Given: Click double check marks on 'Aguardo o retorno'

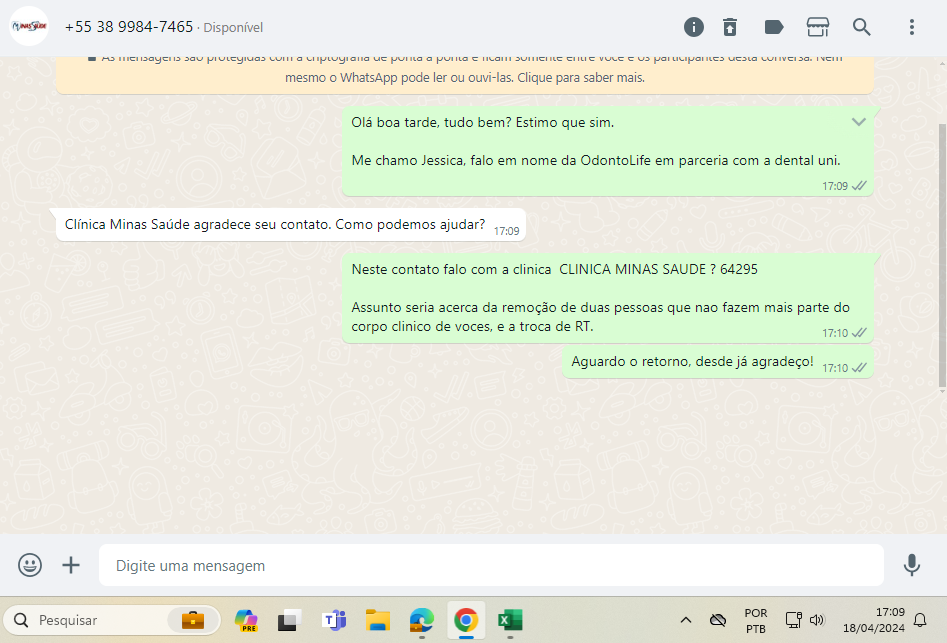Looking at the screenshot, I should [859, 368].
